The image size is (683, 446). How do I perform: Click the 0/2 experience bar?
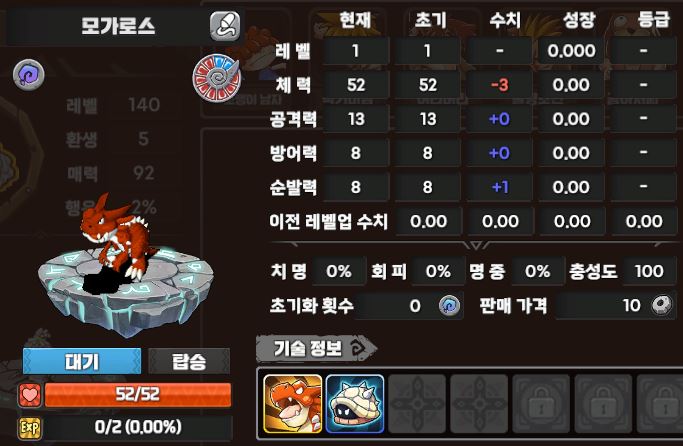pyautogui.click(x=138, y=428)
